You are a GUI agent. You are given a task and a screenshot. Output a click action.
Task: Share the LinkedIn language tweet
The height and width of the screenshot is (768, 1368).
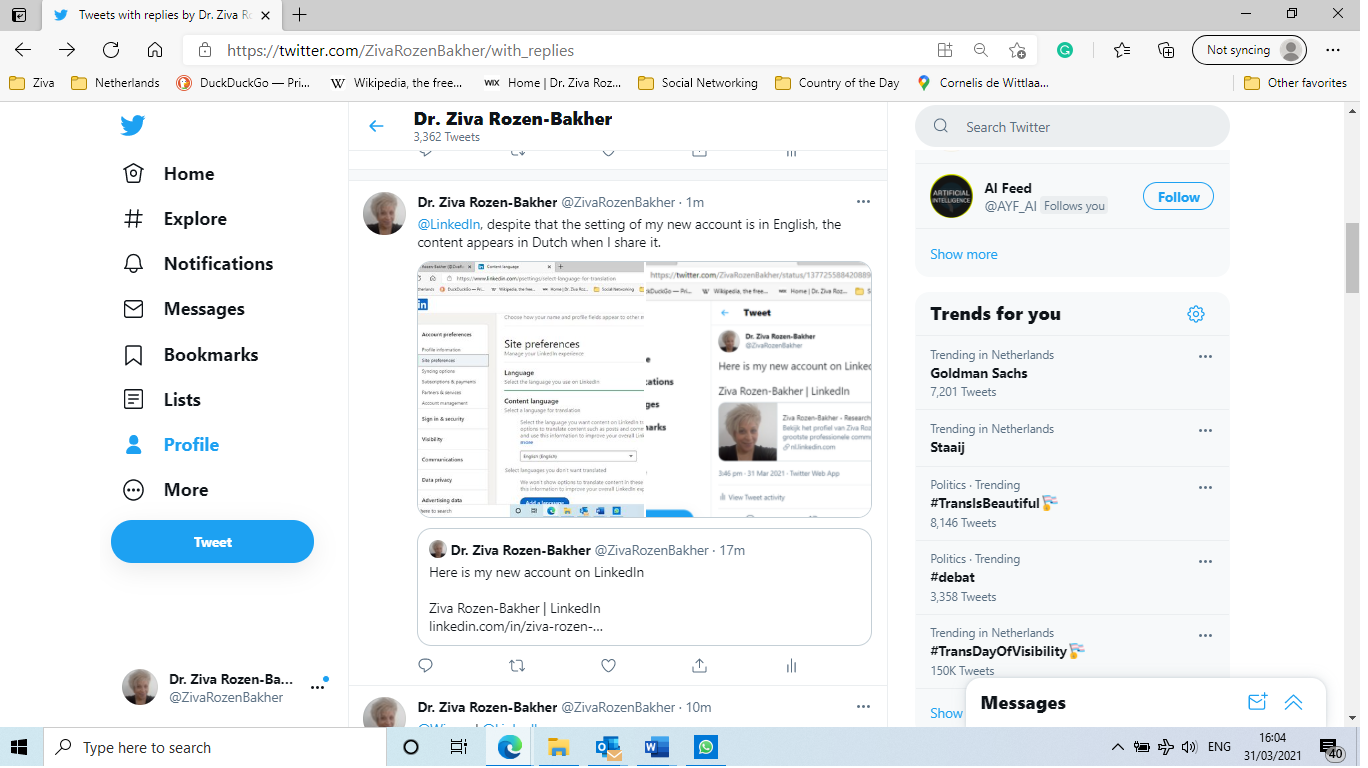pos(700,665)
